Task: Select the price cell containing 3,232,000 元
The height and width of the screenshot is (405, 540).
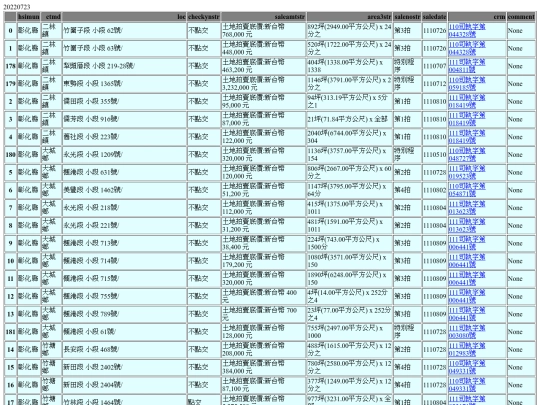Action: [x=263, y=84]
